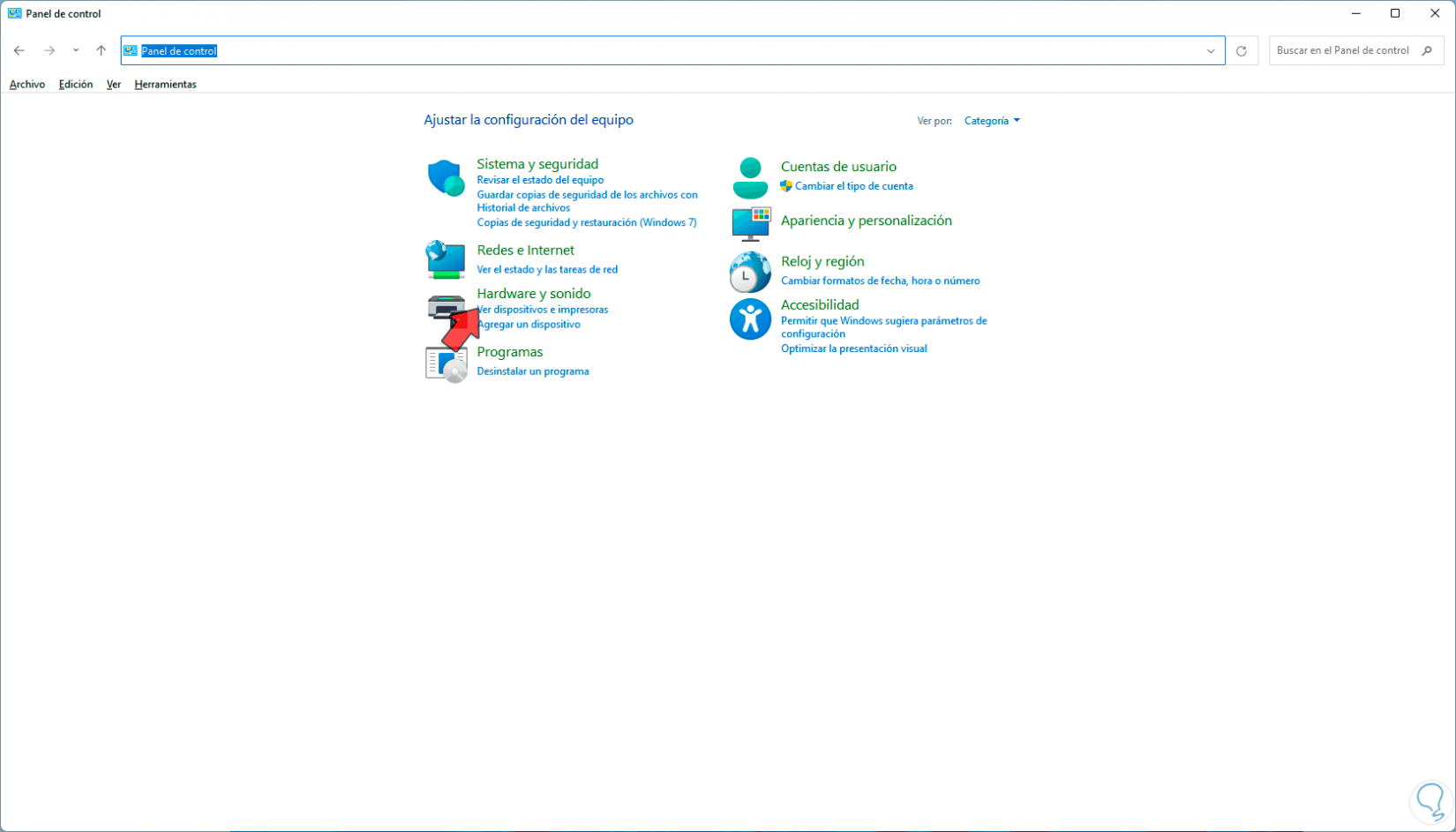
Task: Click Ver dispositivos e impresoras
Action: (x=543, y=310)
